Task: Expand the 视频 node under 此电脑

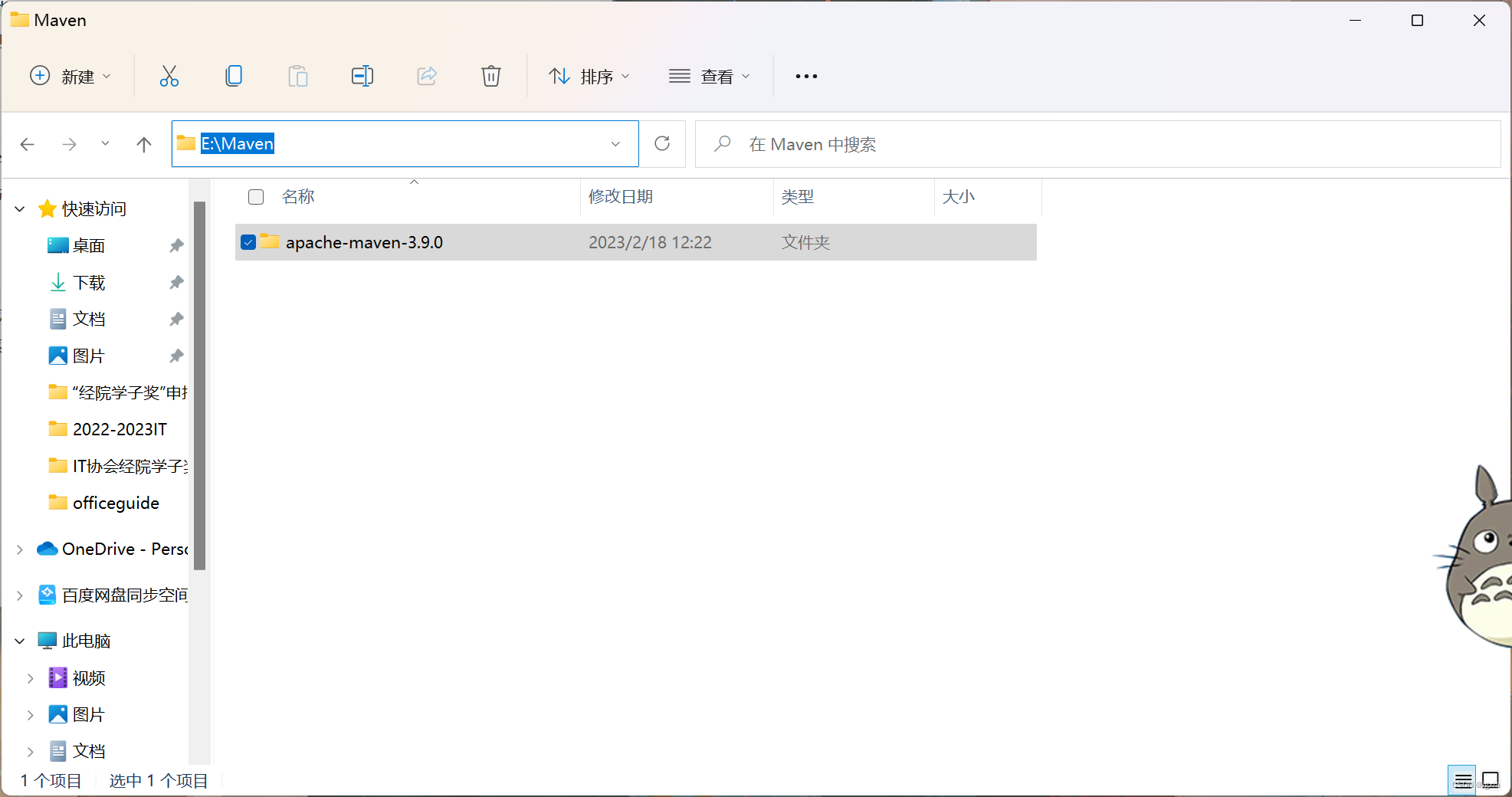Action: point(31,678)
